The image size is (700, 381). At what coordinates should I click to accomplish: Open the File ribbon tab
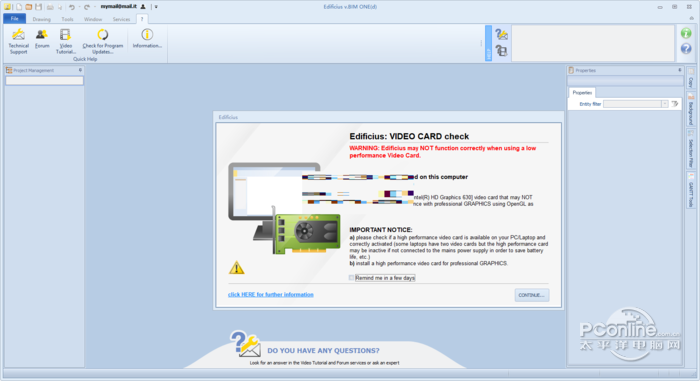coord(15,19)
